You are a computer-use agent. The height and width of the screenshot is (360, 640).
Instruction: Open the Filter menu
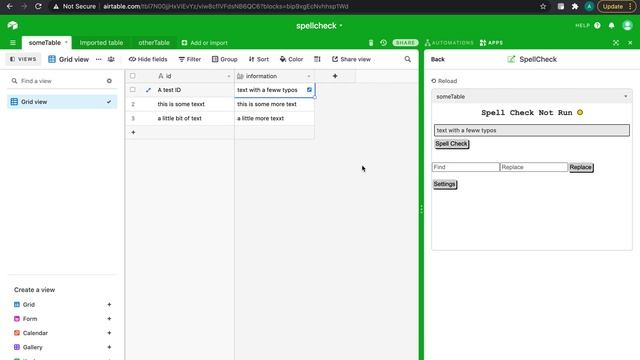point(190,59)
